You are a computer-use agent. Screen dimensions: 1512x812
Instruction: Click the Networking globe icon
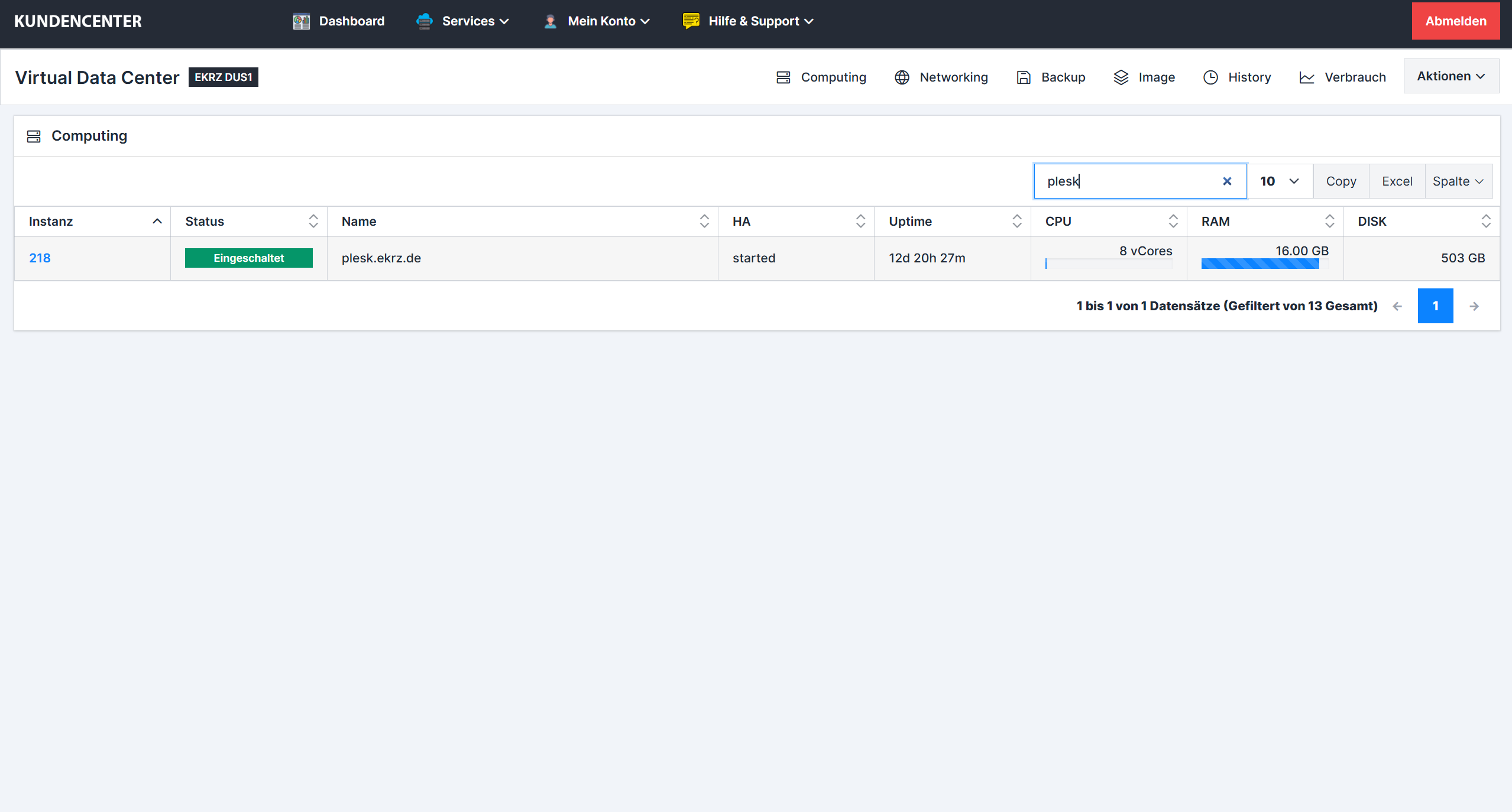pos(902,77)
